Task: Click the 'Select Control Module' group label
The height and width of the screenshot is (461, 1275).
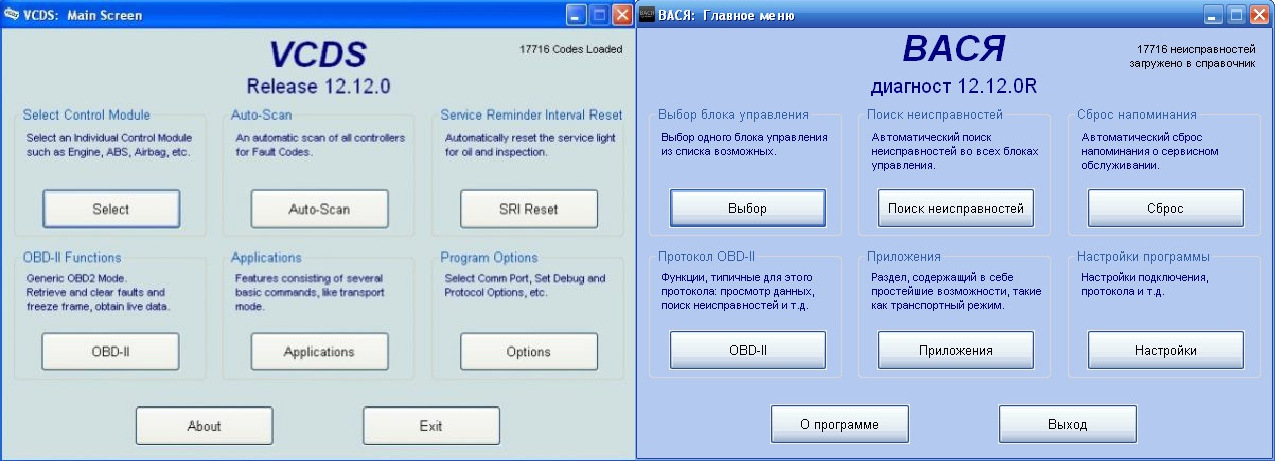Action: 86,115
